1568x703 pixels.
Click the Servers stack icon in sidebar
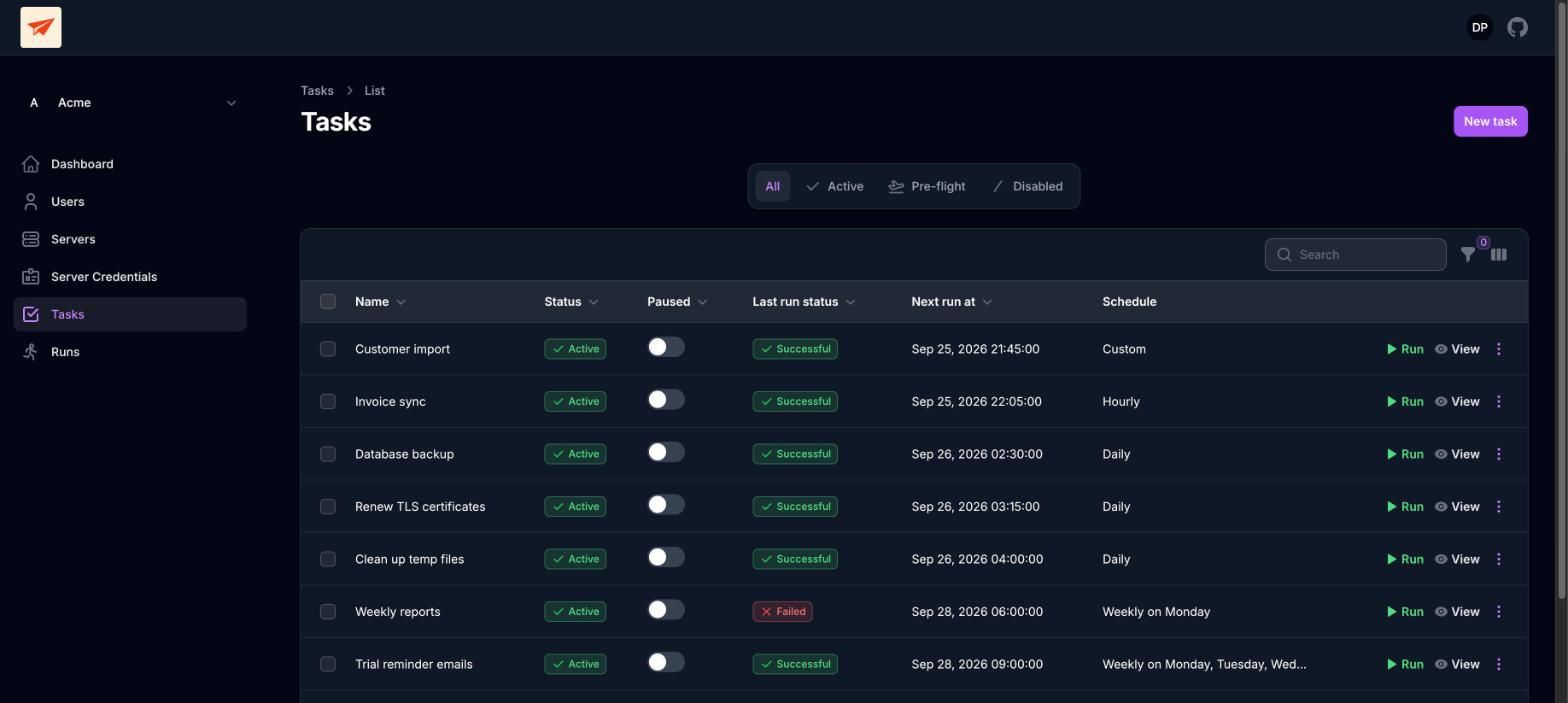(31, 239)
